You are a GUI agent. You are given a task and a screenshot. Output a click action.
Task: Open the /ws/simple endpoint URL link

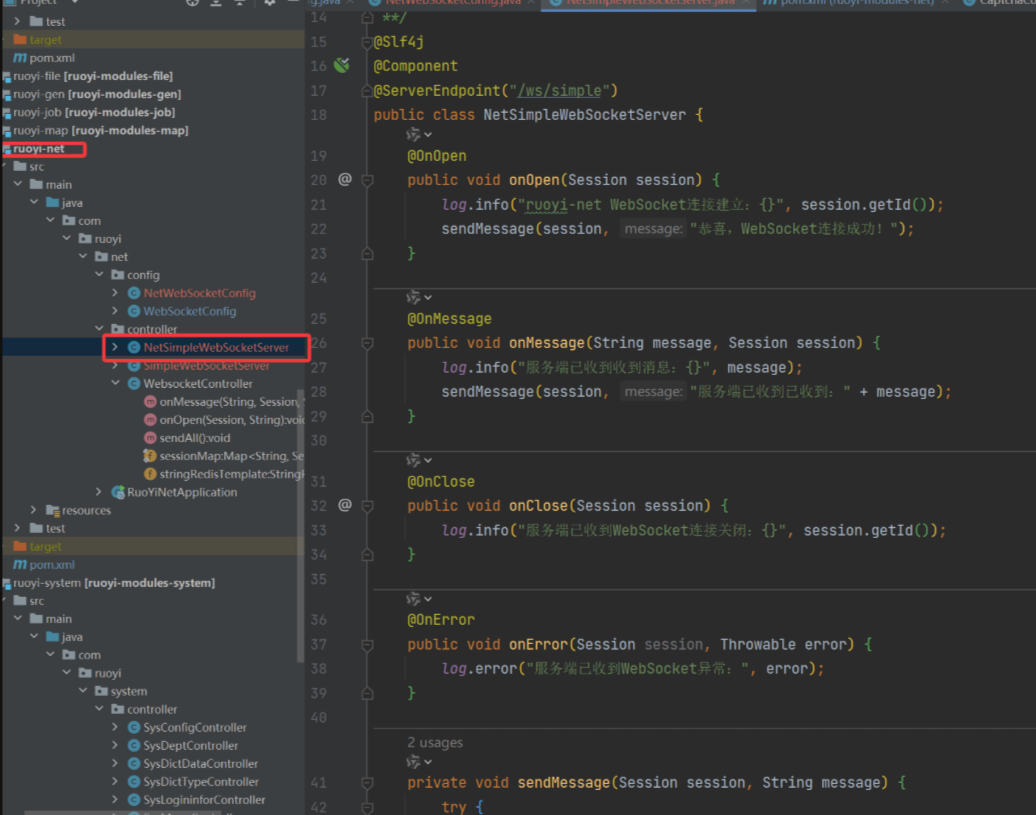pos(559,91)
